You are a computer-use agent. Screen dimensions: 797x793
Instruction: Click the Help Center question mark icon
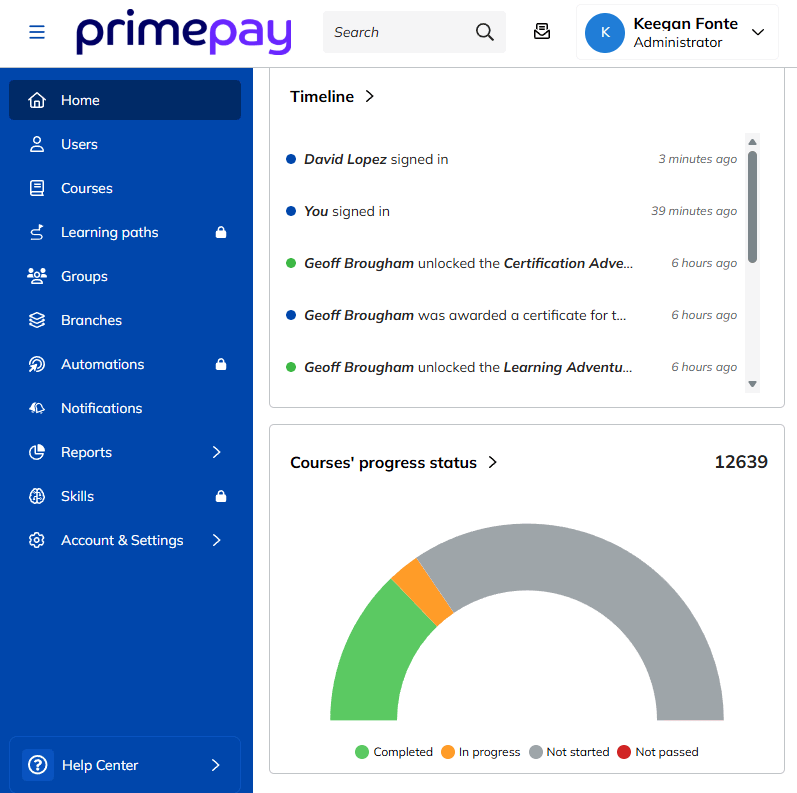(x=38, y=765)
